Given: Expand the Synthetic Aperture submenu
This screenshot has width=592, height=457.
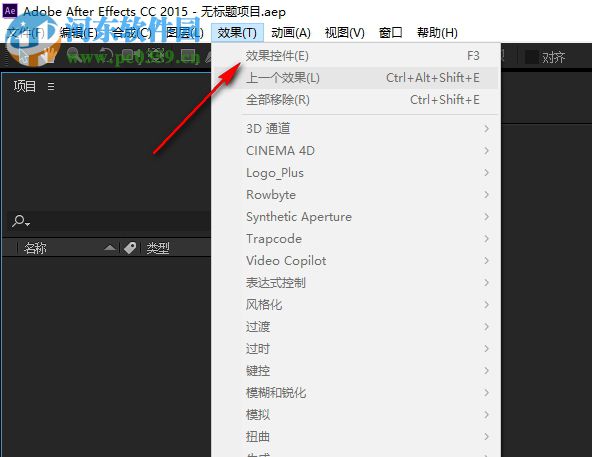Looking at the screenshot, I should tap(356, 216).
